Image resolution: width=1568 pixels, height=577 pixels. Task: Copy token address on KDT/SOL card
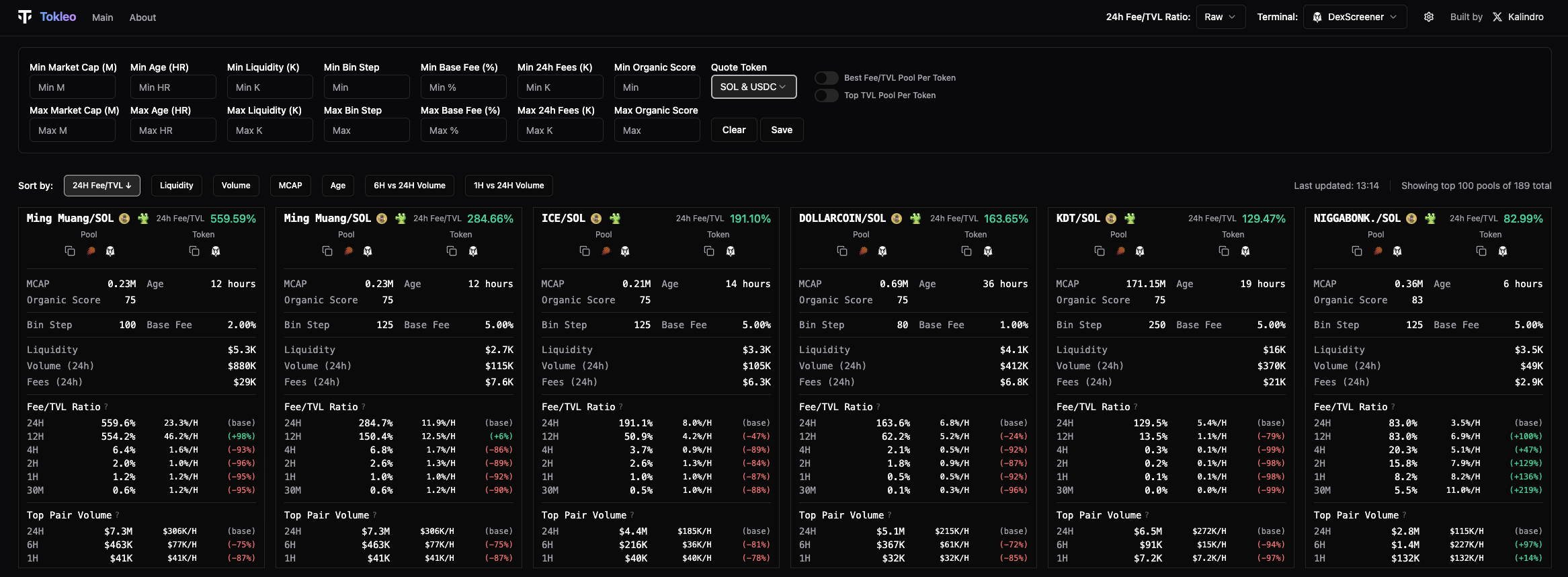(x=1224, y=251)
